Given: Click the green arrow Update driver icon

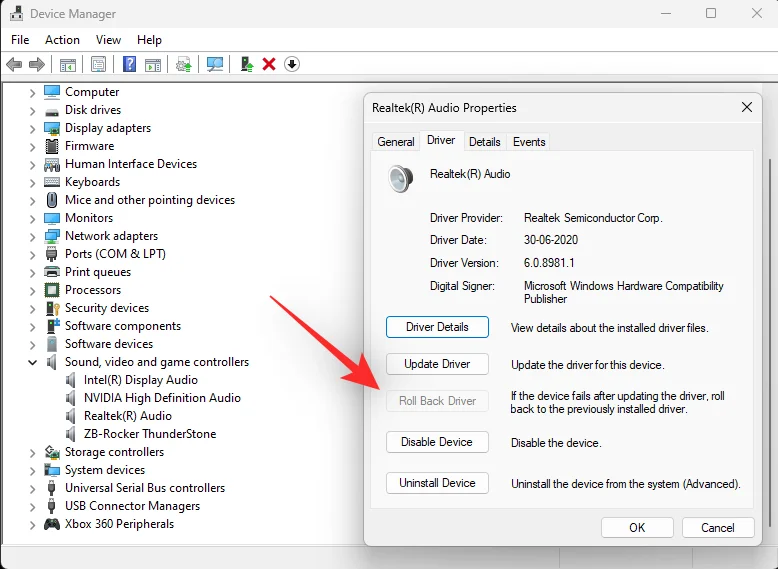Looking at the screenshot, I should (x=247, y=64).
